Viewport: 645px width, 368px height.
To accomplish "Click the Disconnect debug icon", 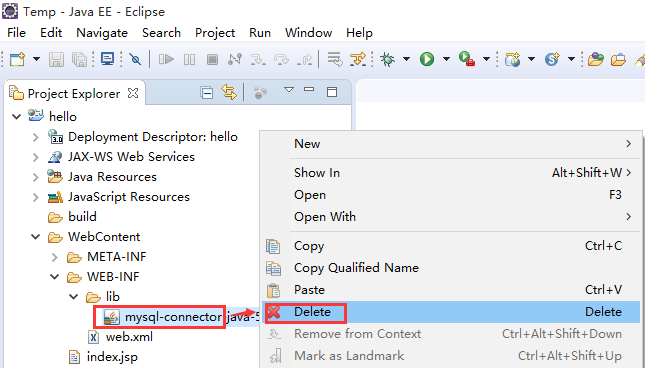I will [x=235, y=60].
